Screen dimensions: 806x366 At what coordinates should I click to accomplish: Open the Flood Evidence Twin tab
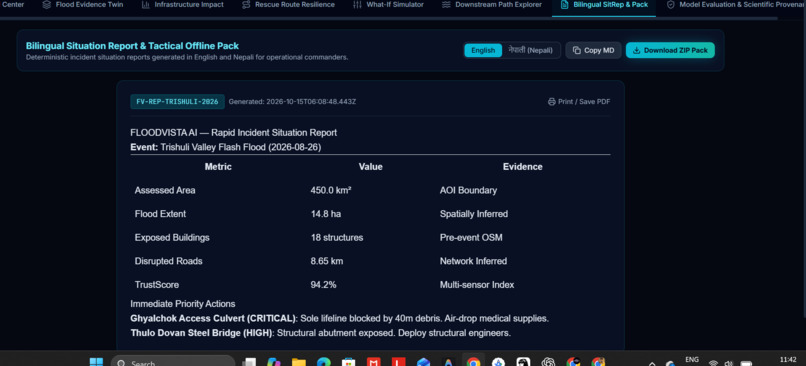coord(83,5)
